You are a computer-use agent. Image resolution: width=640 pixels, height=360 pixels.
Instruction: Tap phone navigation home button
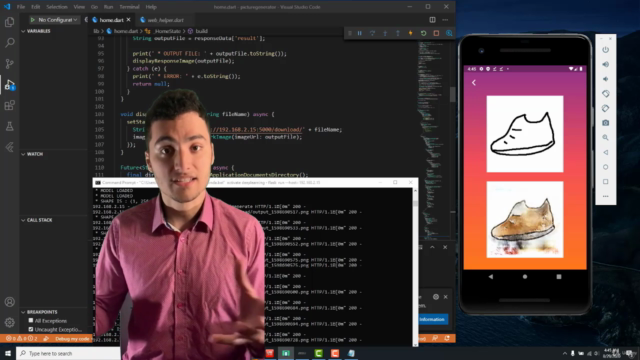click(x=525, y=277)
